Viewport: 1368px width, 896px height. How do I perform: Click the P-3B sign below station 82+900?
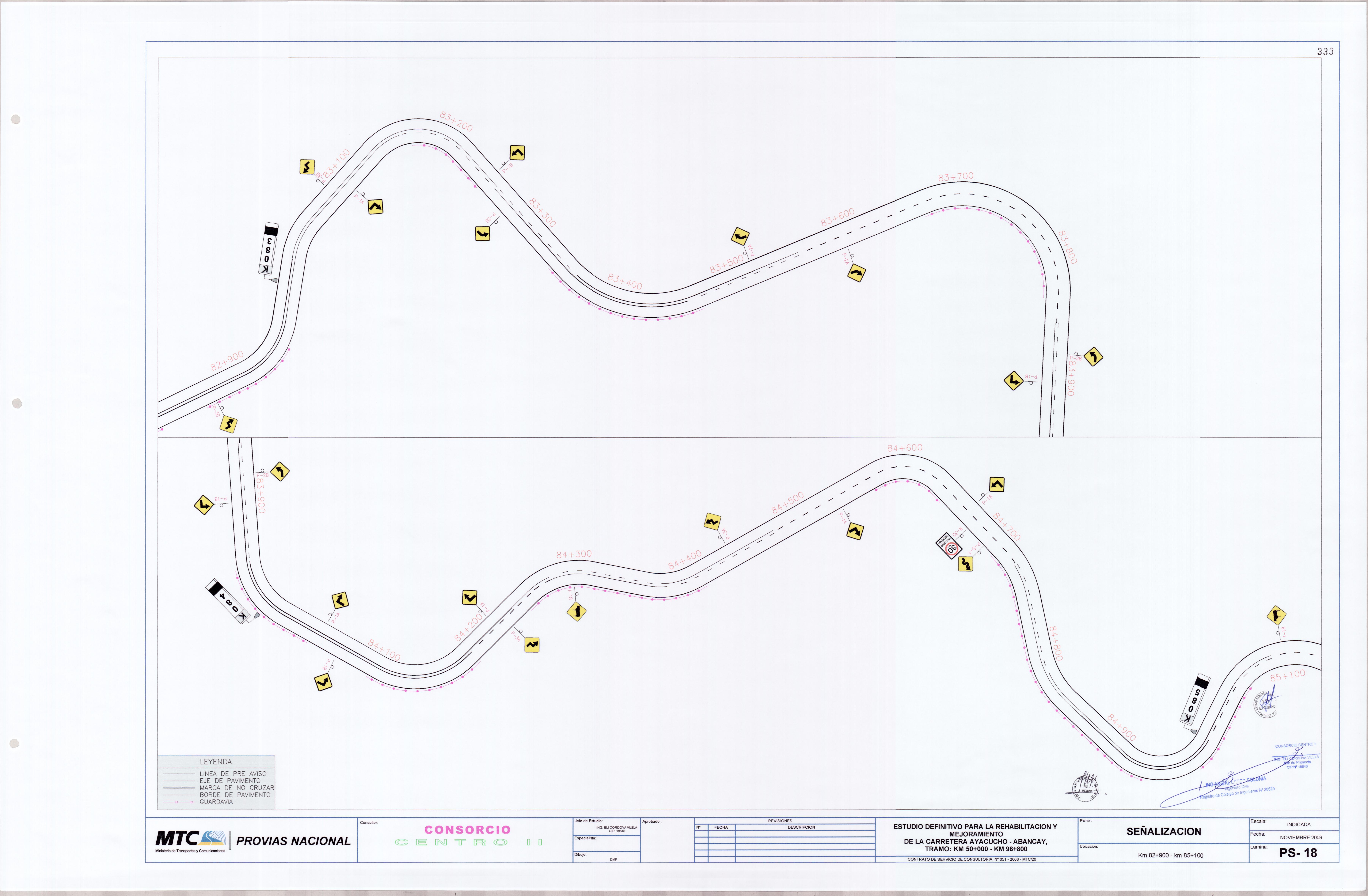click(x=229, y=424)
